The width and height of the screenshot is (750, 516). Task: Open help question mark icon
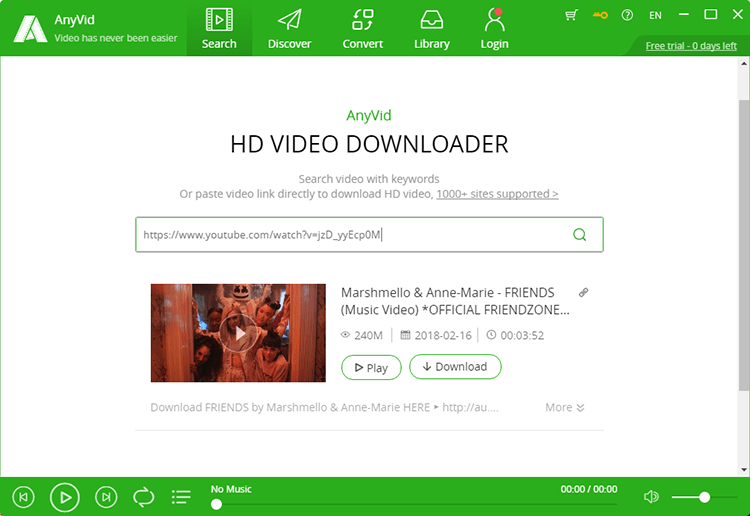[x=627, y=15]
